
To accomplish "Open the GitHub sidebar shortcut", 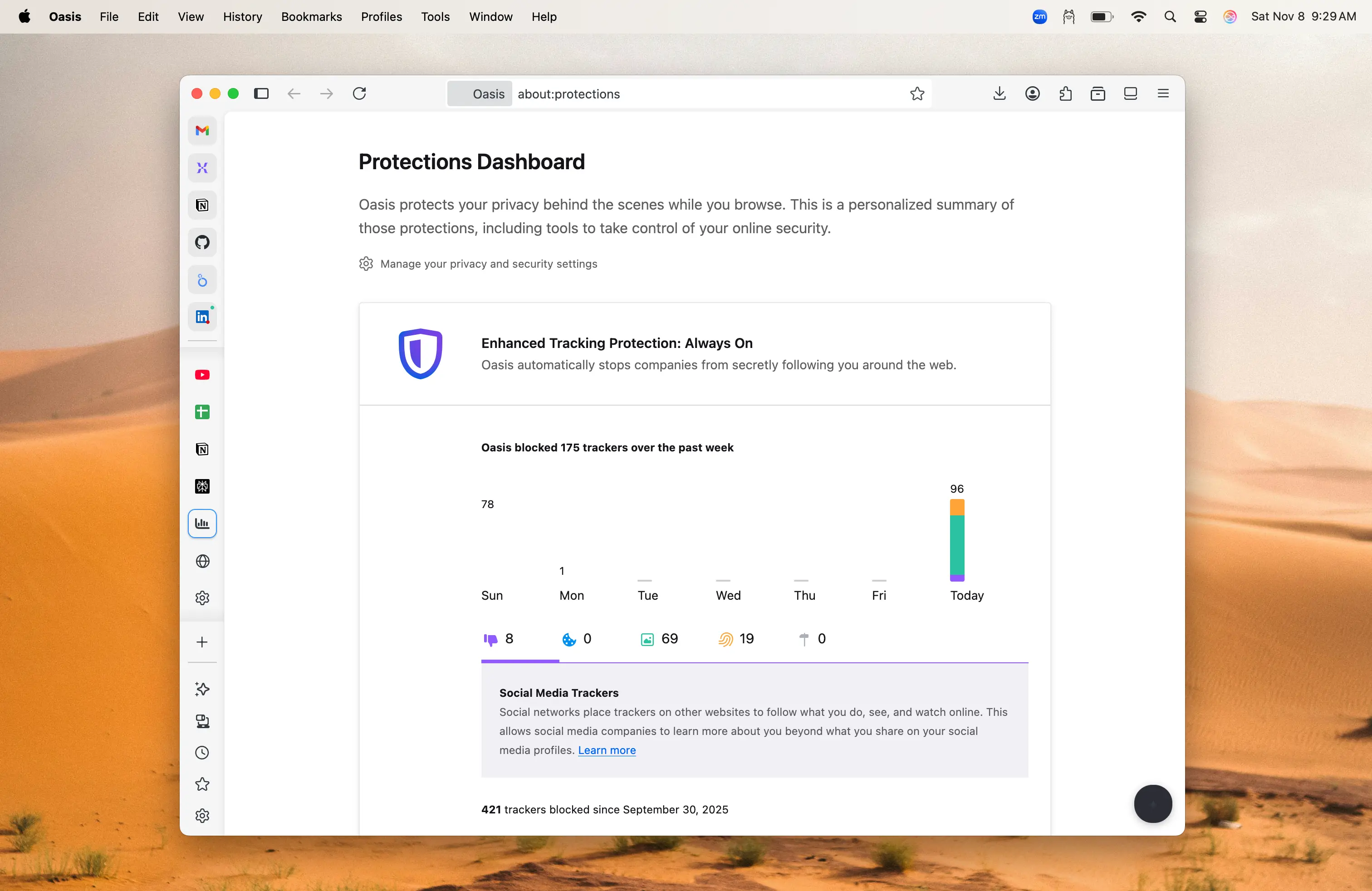I will tap(202, 242).
